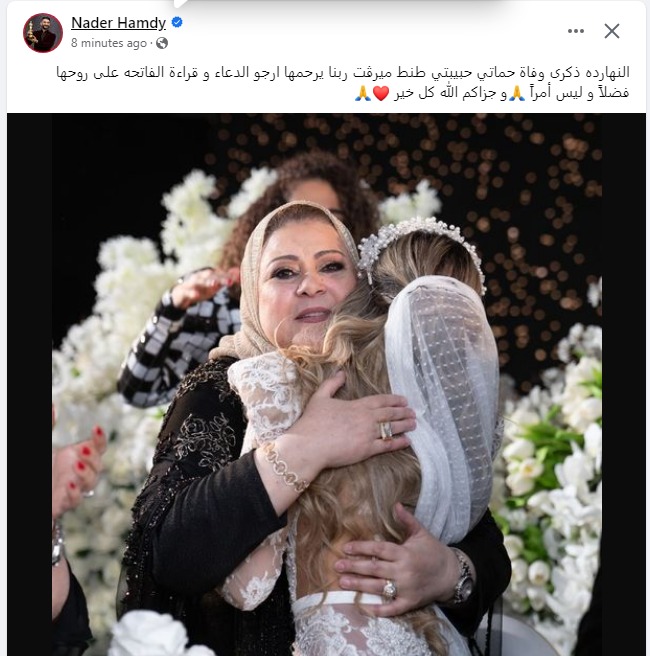
Task: Click the red heart emoji in post
Action: [x=381, y=93]
